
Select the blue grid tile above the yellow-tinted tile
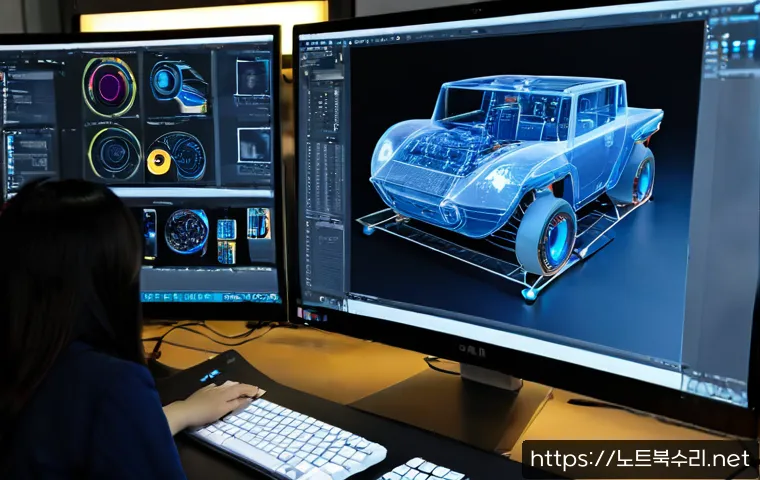click(x=226, y=229)
